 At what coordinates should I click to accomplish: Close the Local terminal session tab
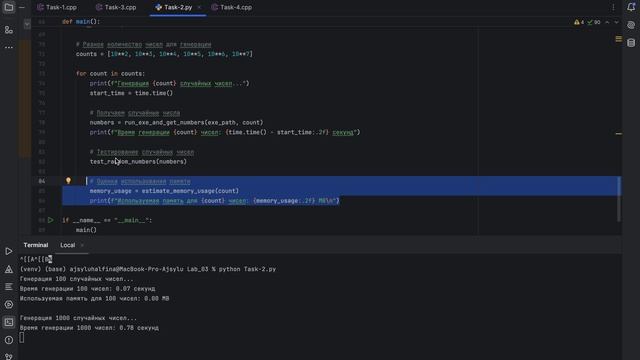(x=82, y=245)
